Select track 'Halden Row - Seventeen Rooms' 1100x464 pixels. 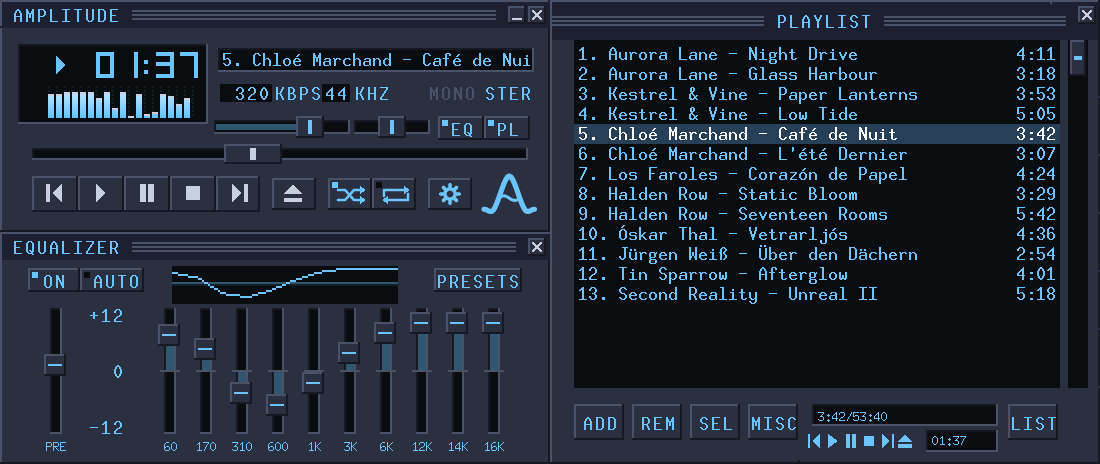coord(817,214)
